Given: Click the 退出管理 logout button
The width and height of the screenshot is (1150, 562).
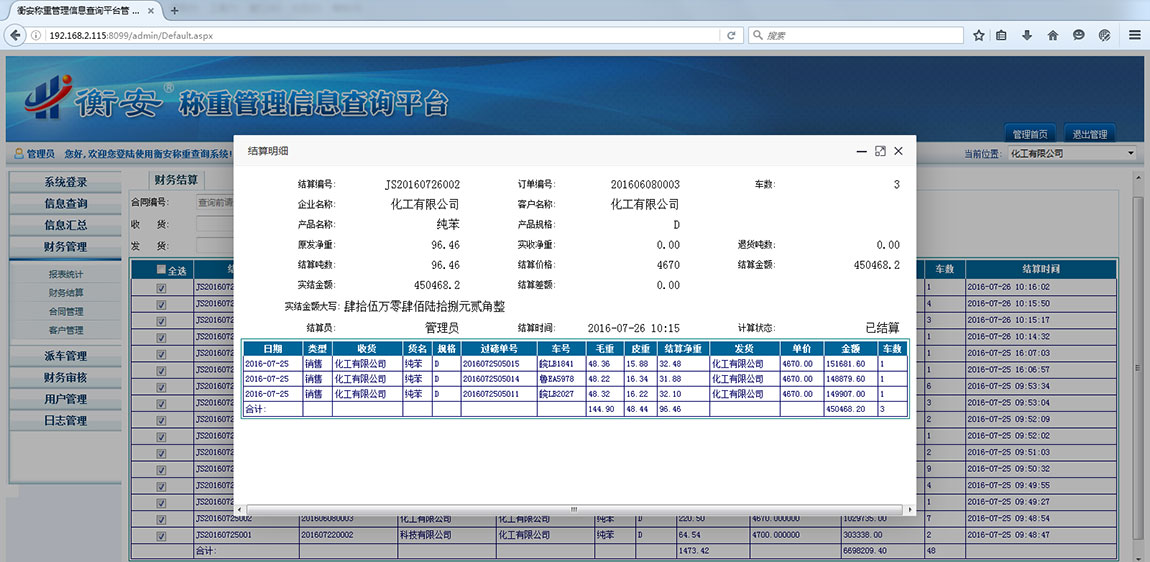Looking at the screenshot, I should tap(1089, 134).
